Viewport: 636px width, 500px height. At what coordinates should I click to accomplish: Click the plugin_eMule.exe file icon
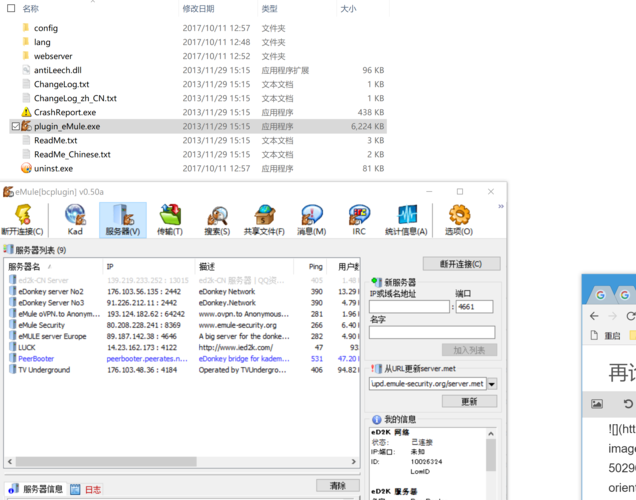pos(26,126)
